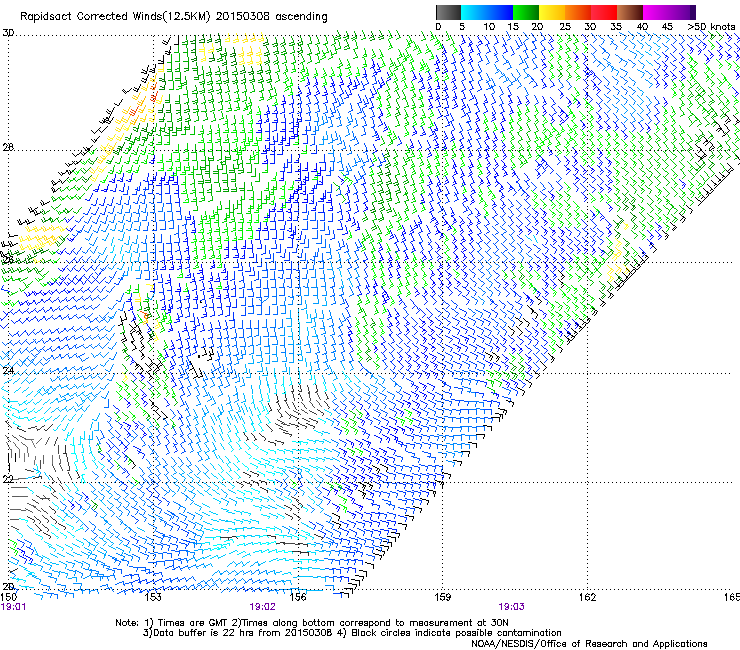Click the yellow 20-25 knots legend color
The height and width of the screenshot is (650, 740).
552,12
